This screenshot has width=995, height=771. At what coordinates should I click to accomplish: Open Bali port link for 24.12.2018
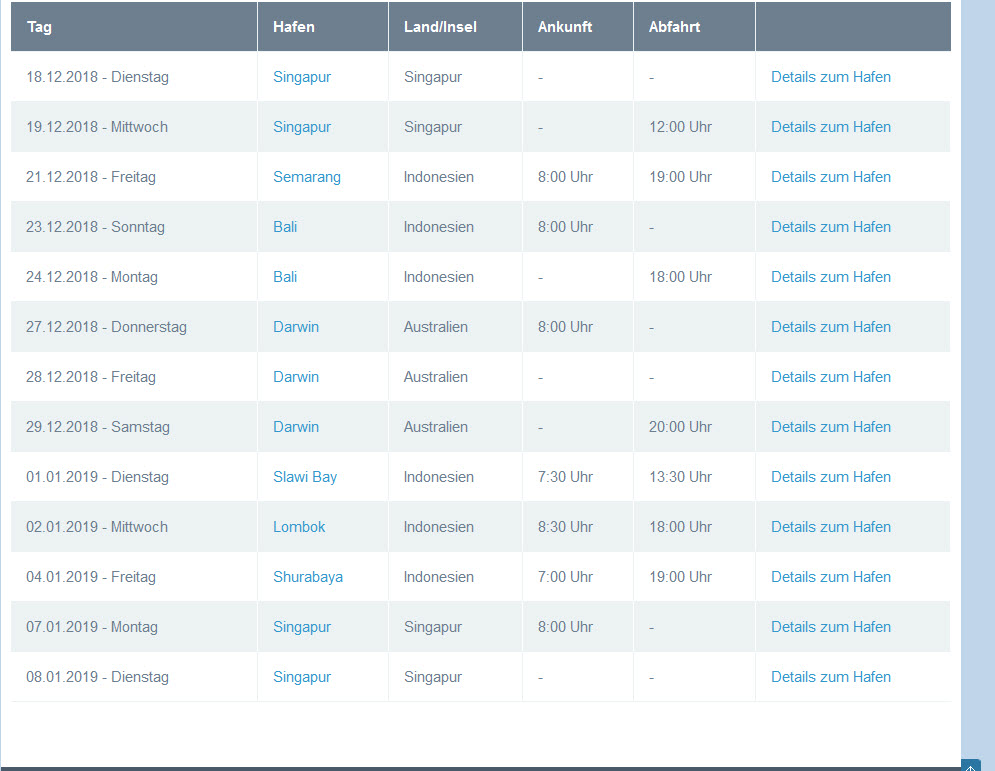[x=285, y=277]
